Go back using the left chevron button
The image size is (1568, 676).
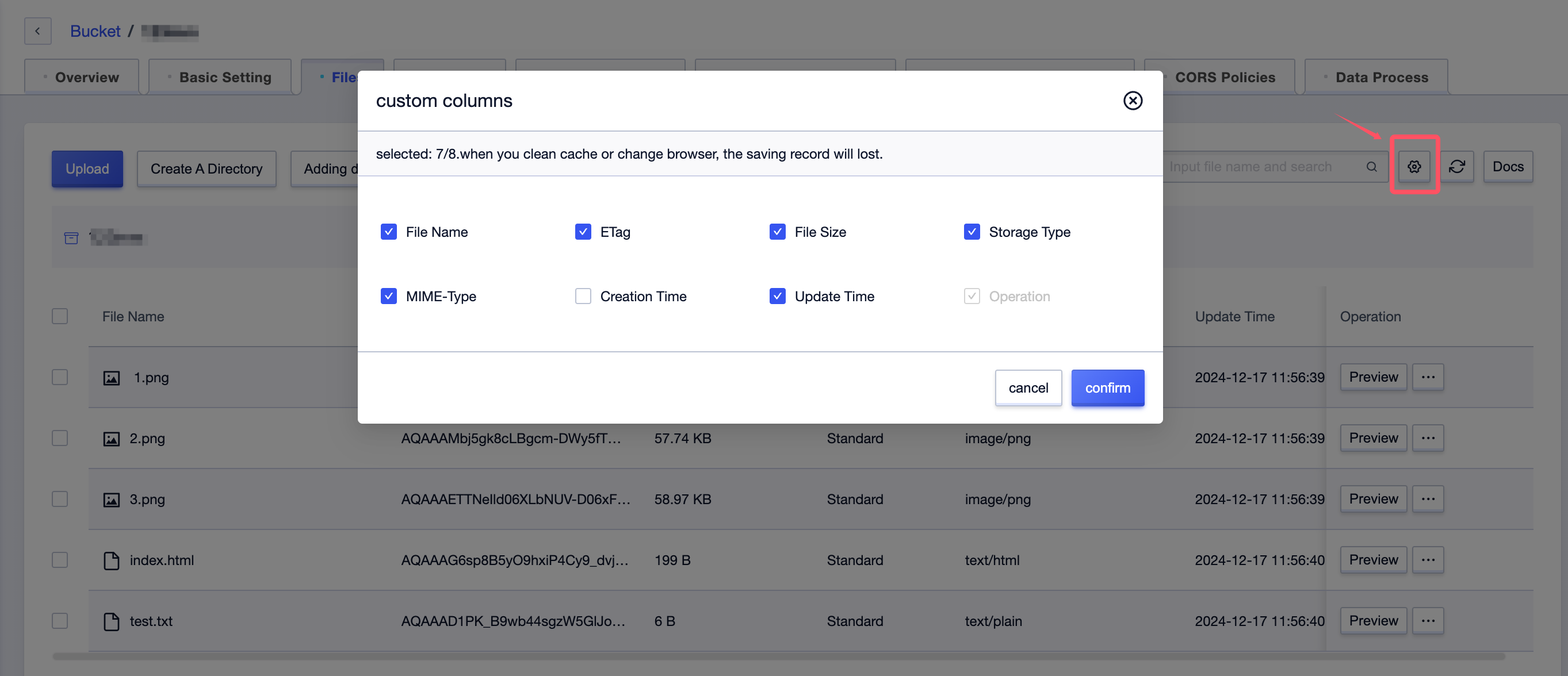pos(38,31)
